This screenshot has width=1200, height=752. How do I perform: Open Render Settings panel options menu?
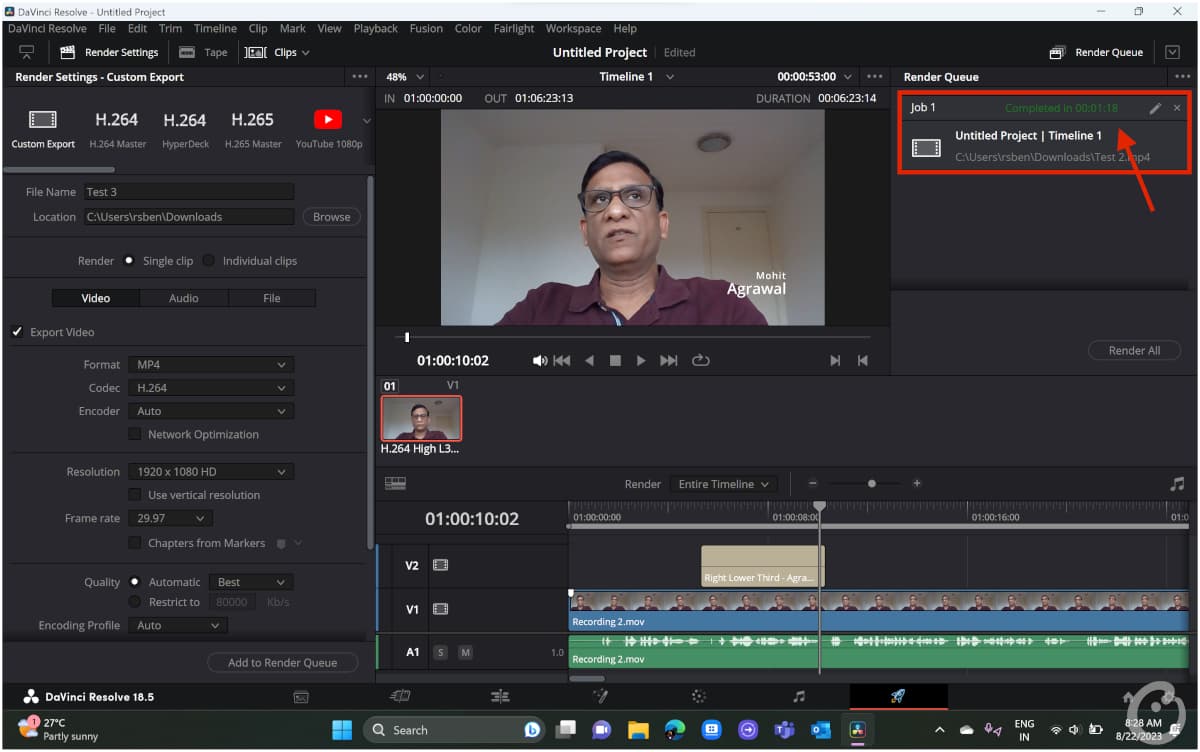coord(360,77)
